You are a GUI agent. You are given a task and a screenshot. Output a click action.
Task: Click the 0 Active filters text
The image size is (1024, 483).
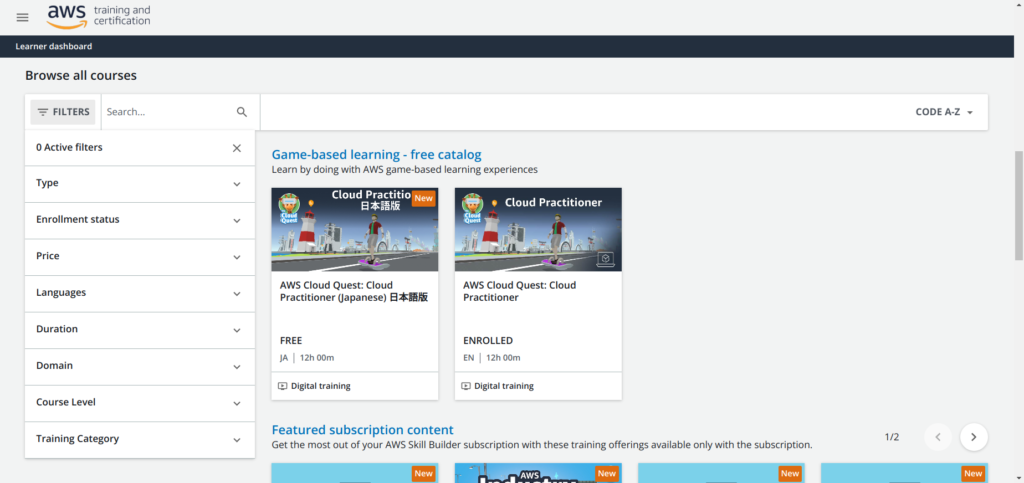(x=69, y=148)
